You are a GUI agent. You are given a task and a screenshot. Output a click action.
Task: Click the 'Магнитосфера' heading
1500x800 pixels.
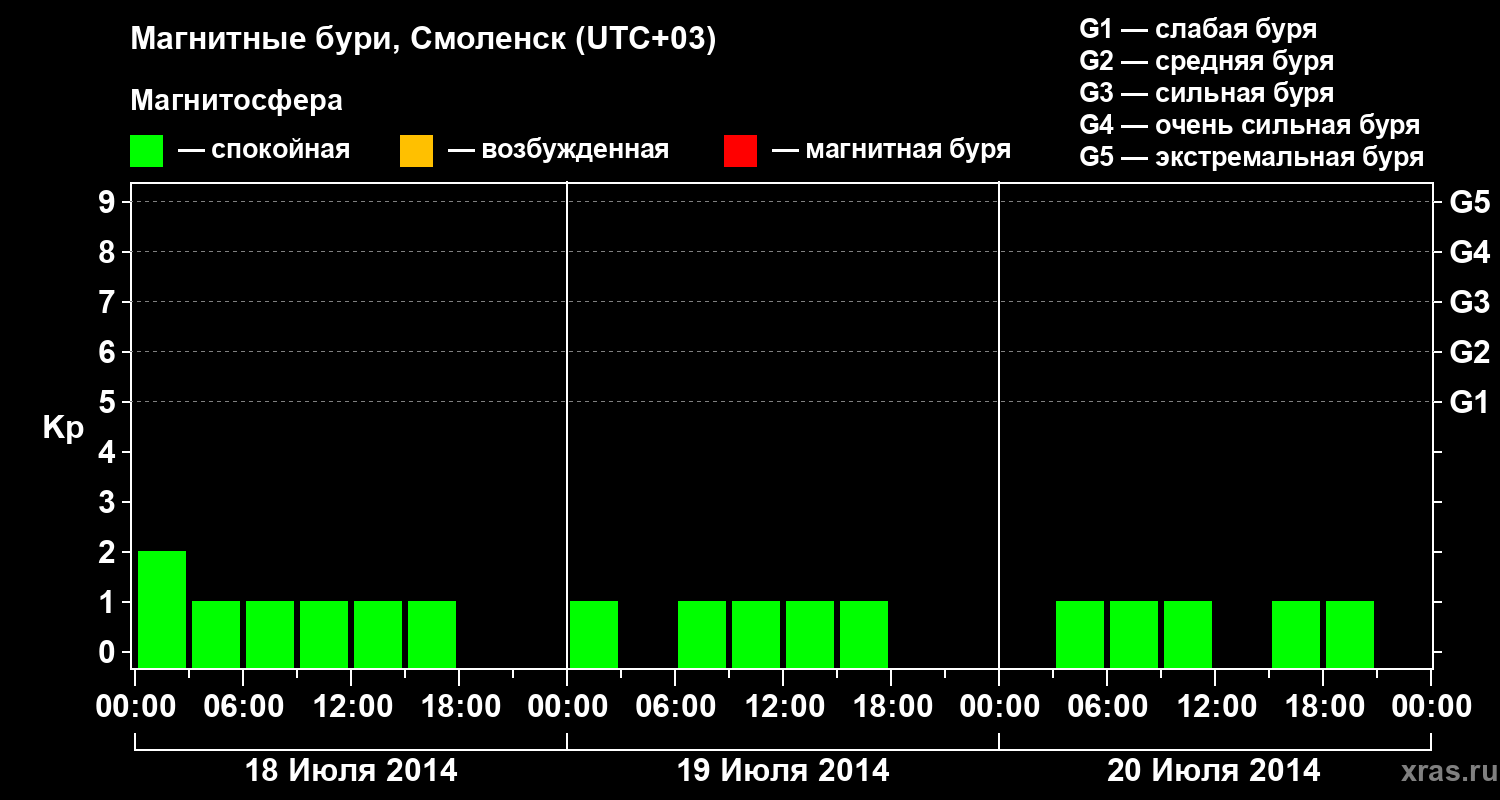pyautogui.click(x=236, y=101)
